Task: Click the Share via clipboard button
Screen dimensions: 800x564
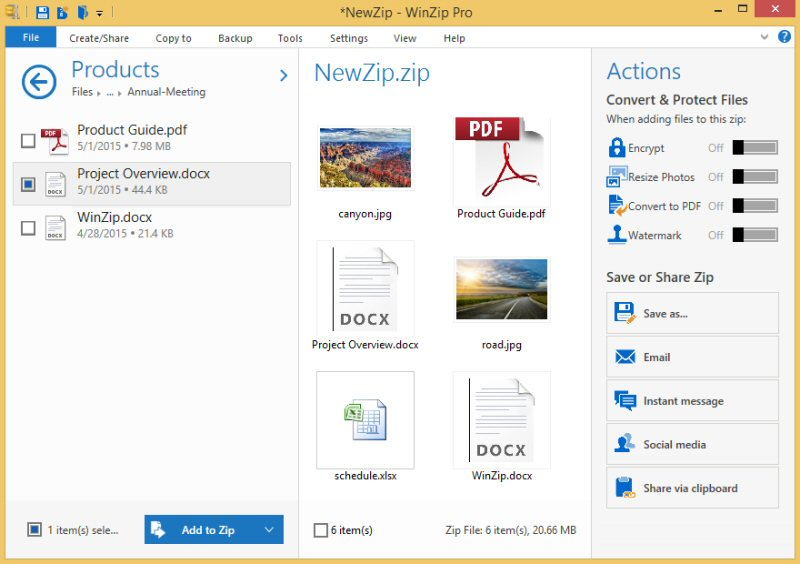Action: coord(692,488)
